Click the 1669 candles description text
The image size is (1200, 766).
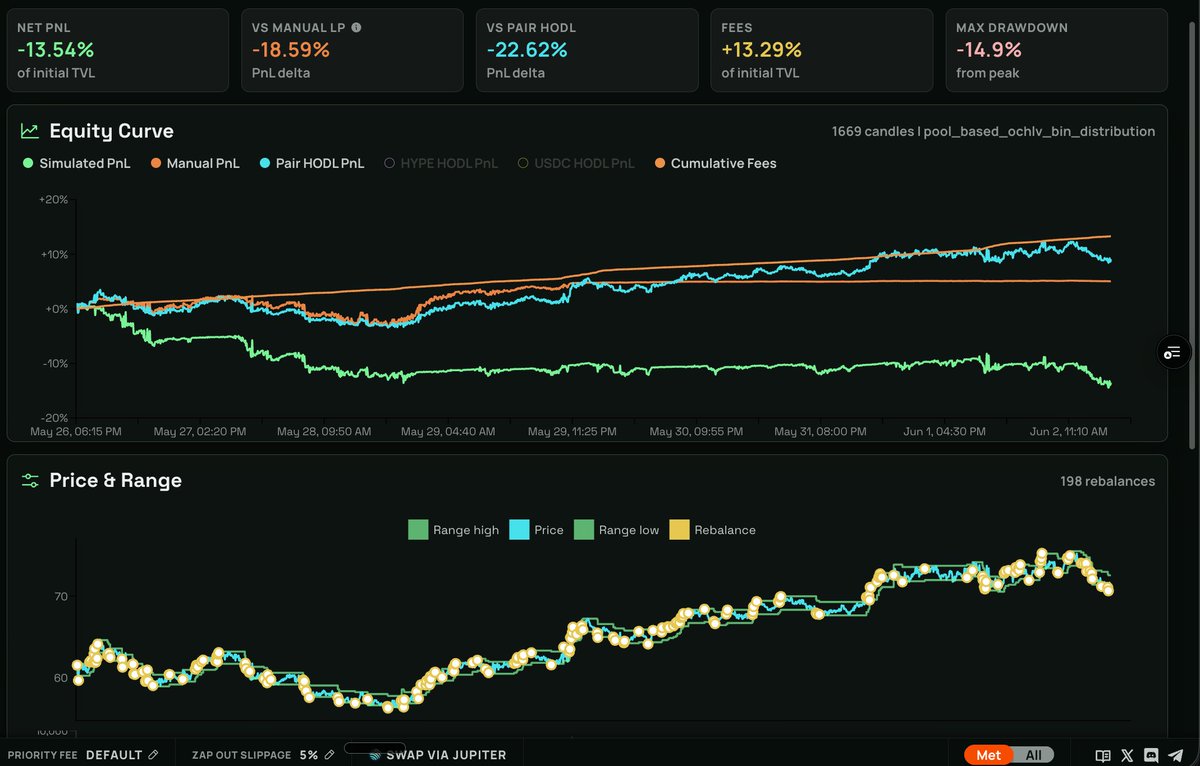[x=993, y=131]
